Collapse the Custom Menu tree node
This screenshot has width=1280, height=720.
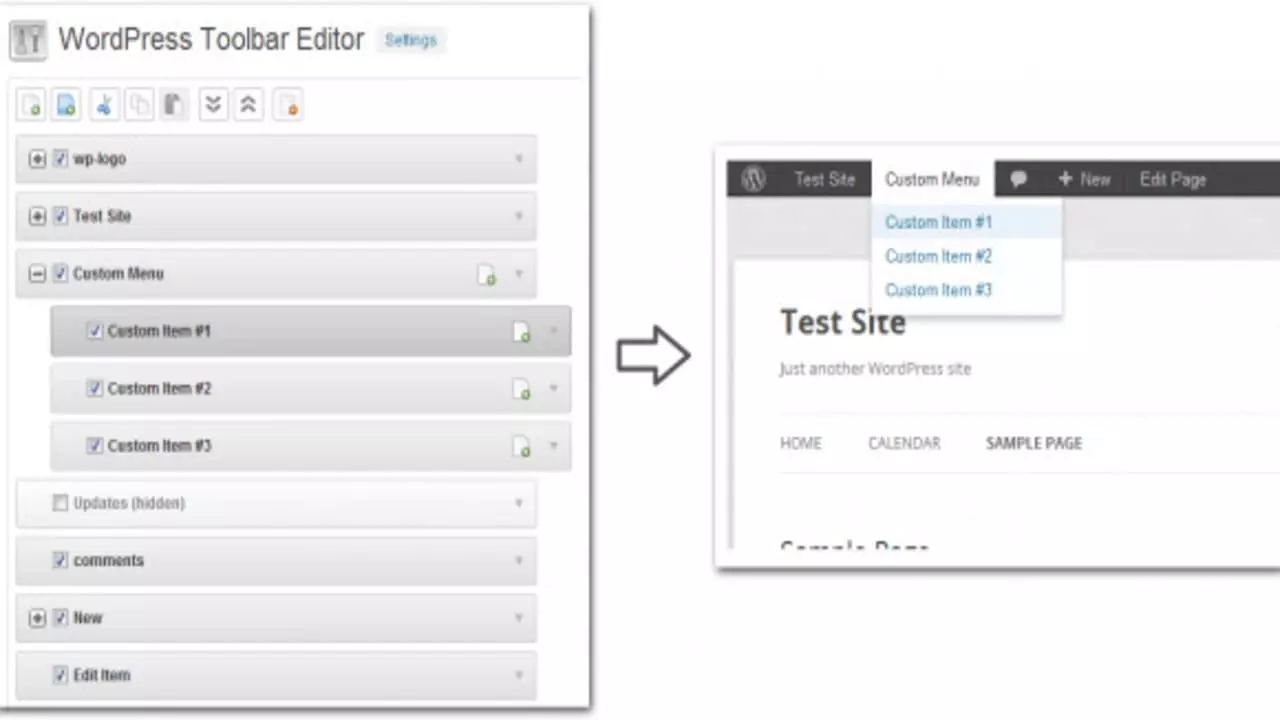37,274
